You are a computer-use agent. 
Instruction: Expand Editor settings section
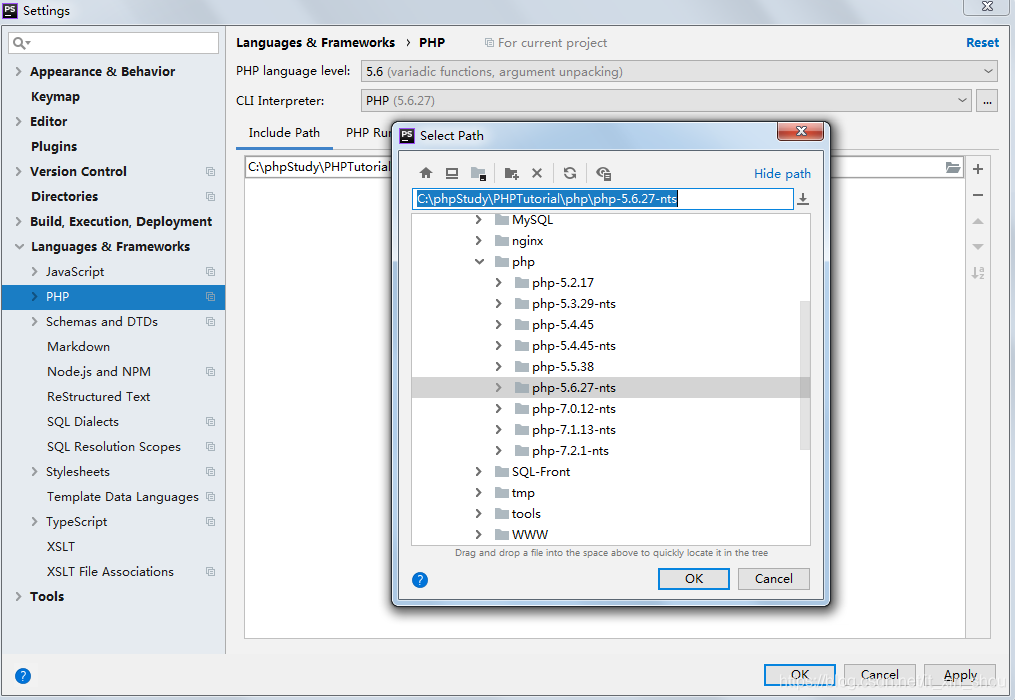pyautogui.click(x=19, y=121)
